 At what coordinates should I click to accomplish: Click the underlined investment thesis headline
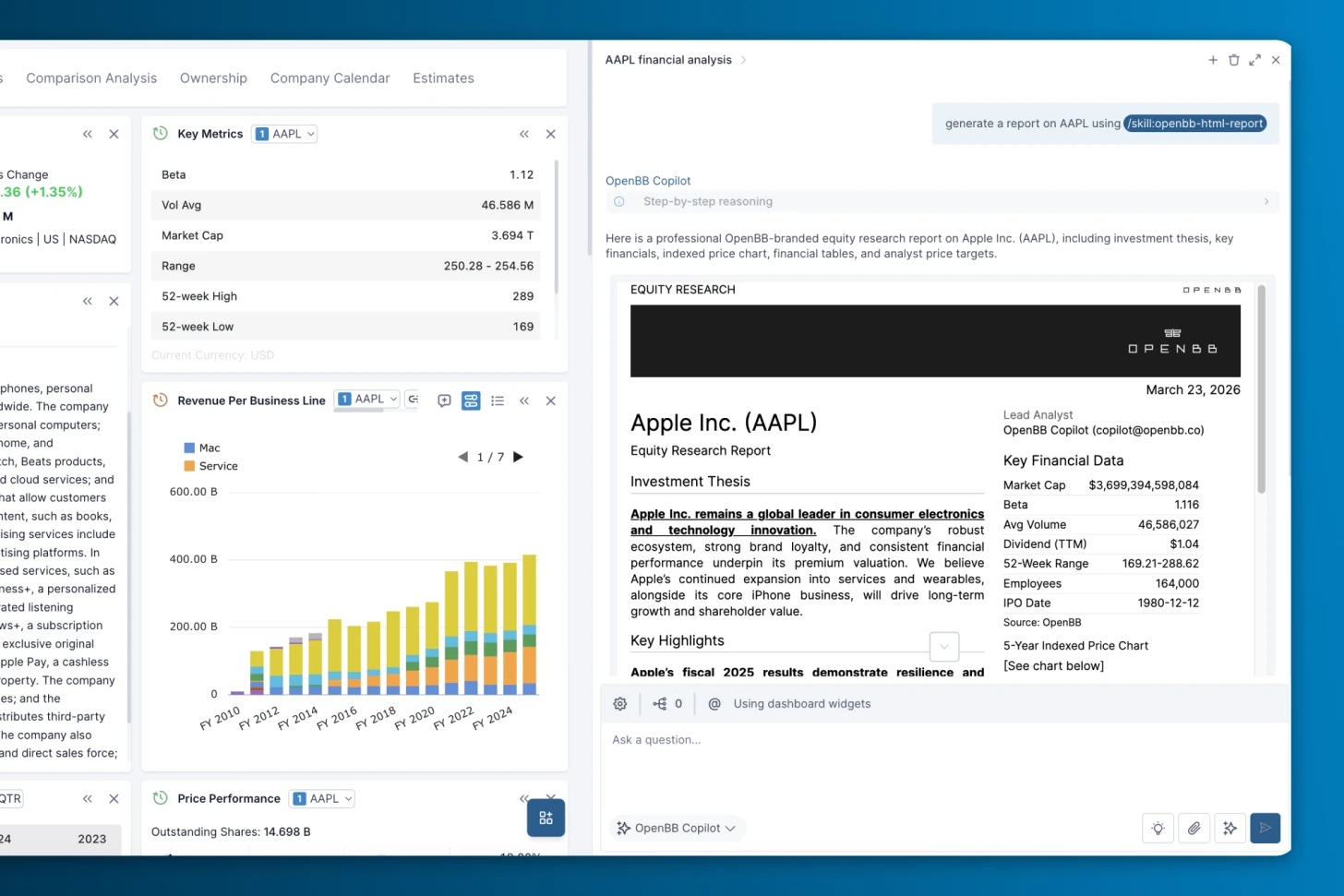coord(807,522)
